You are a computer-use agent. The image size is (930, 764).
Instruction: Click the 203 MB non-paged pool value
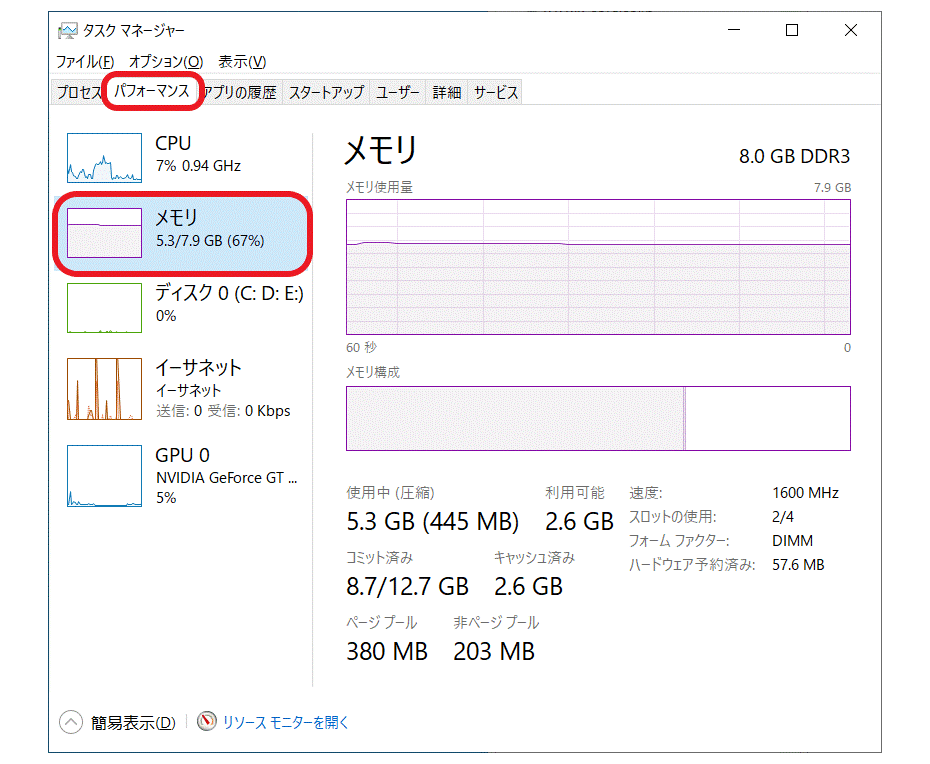(x=494, y=651)
